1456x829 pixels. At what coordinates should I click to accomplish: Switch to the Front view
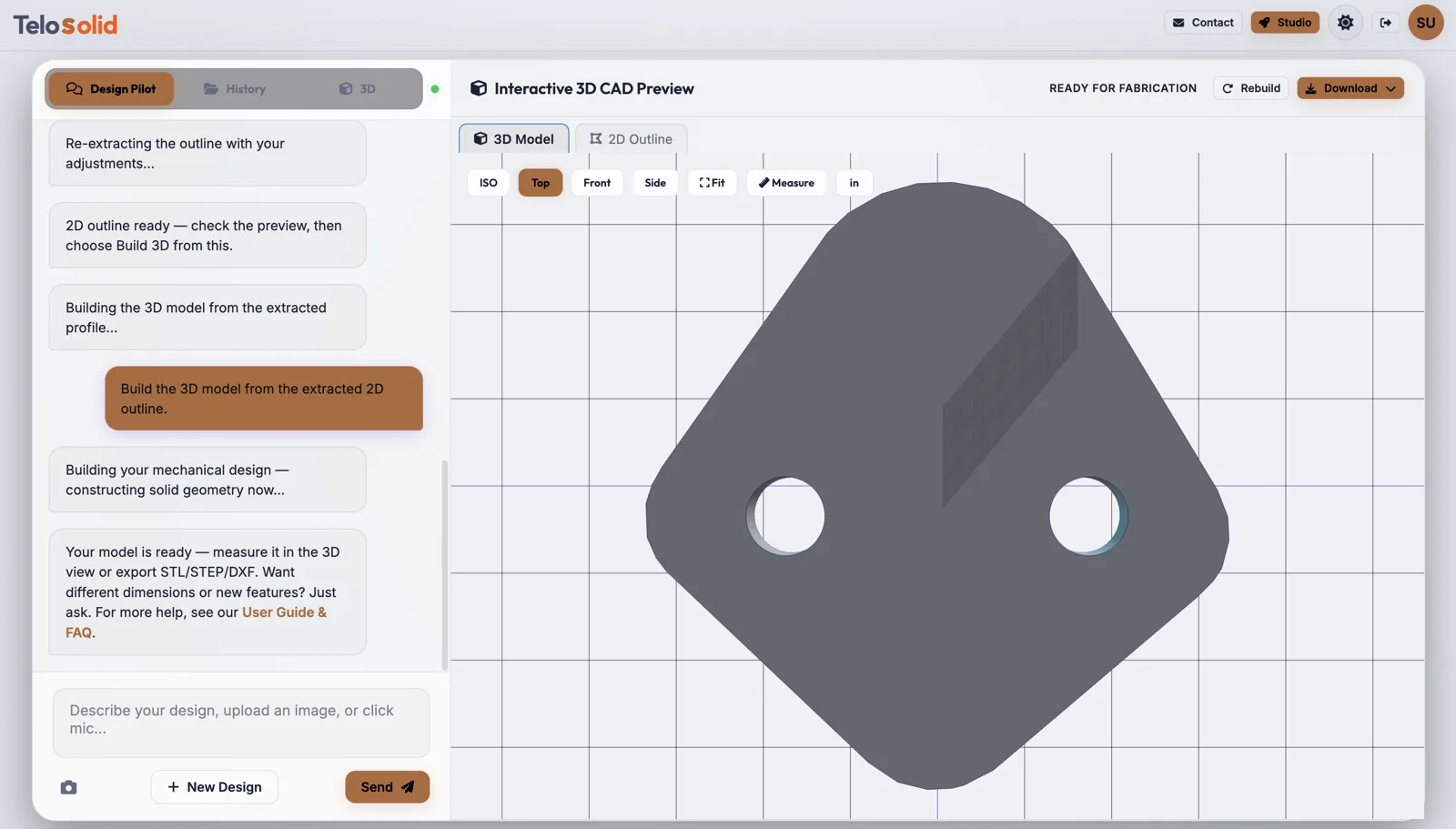click(597, 183)
